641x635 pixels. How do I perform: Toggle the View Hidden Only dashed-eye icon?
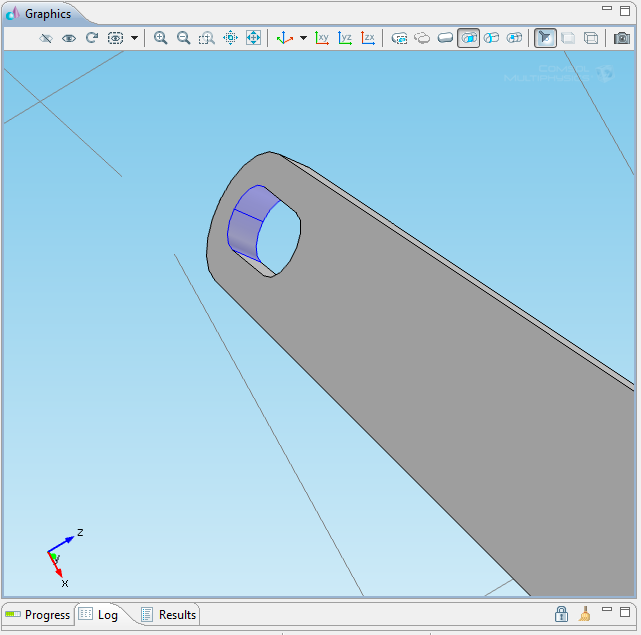115,38
